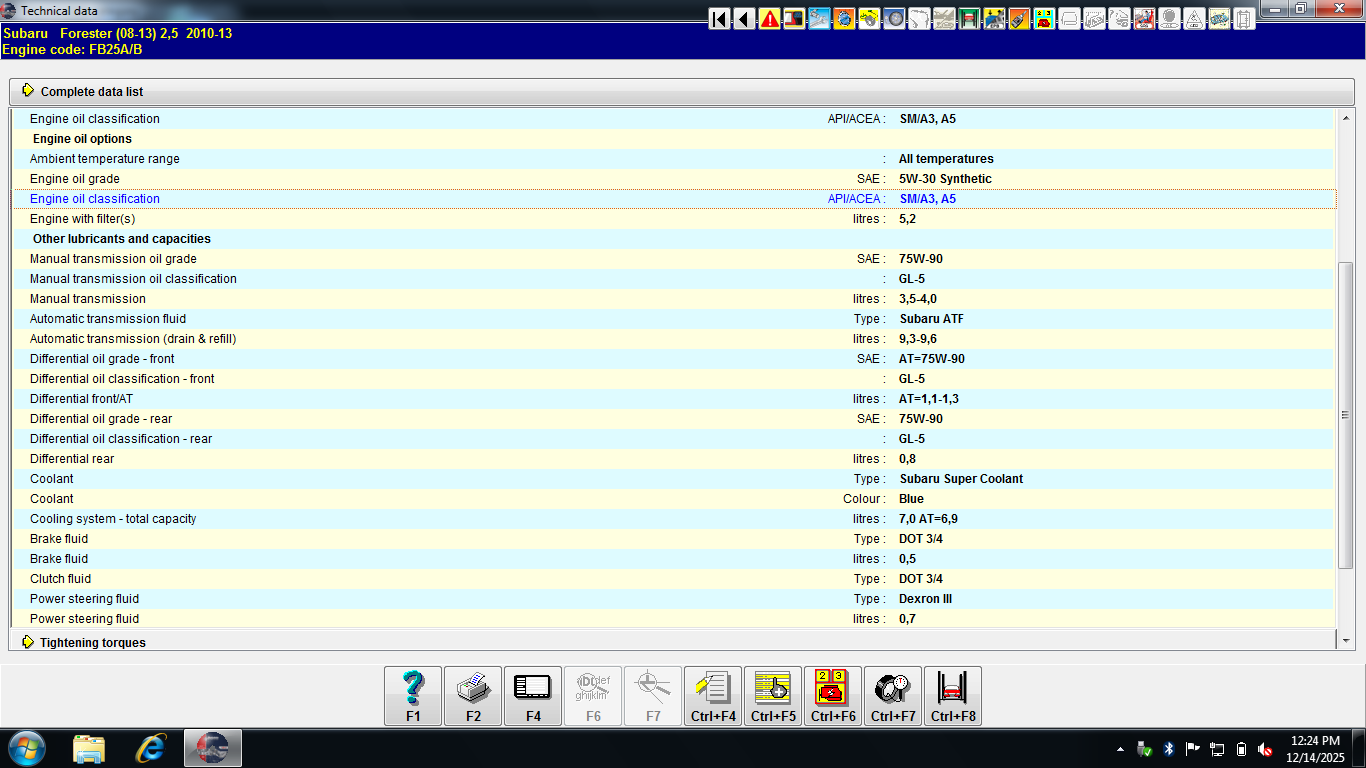This screenshot has height=768, width=1366.
Task: Open the Ctrl+F4 notepad edit button
Action: 713,696
